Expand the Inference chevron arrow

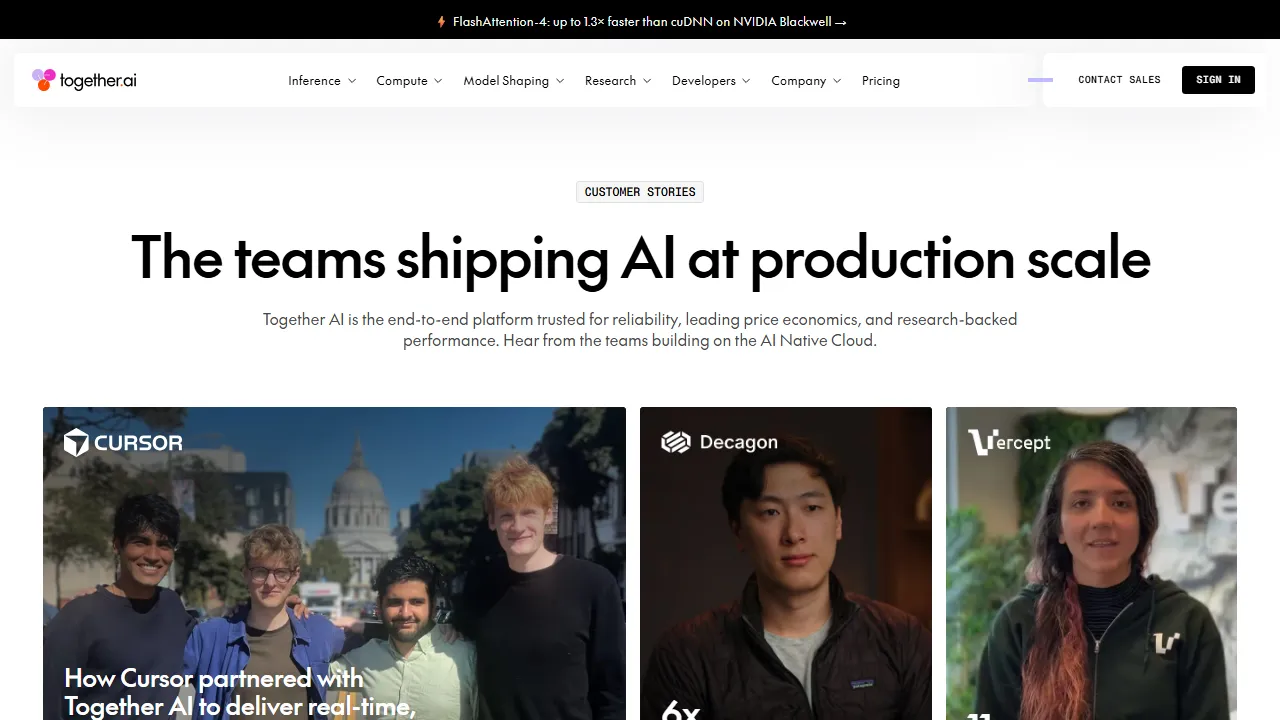[x=352, y=81]
